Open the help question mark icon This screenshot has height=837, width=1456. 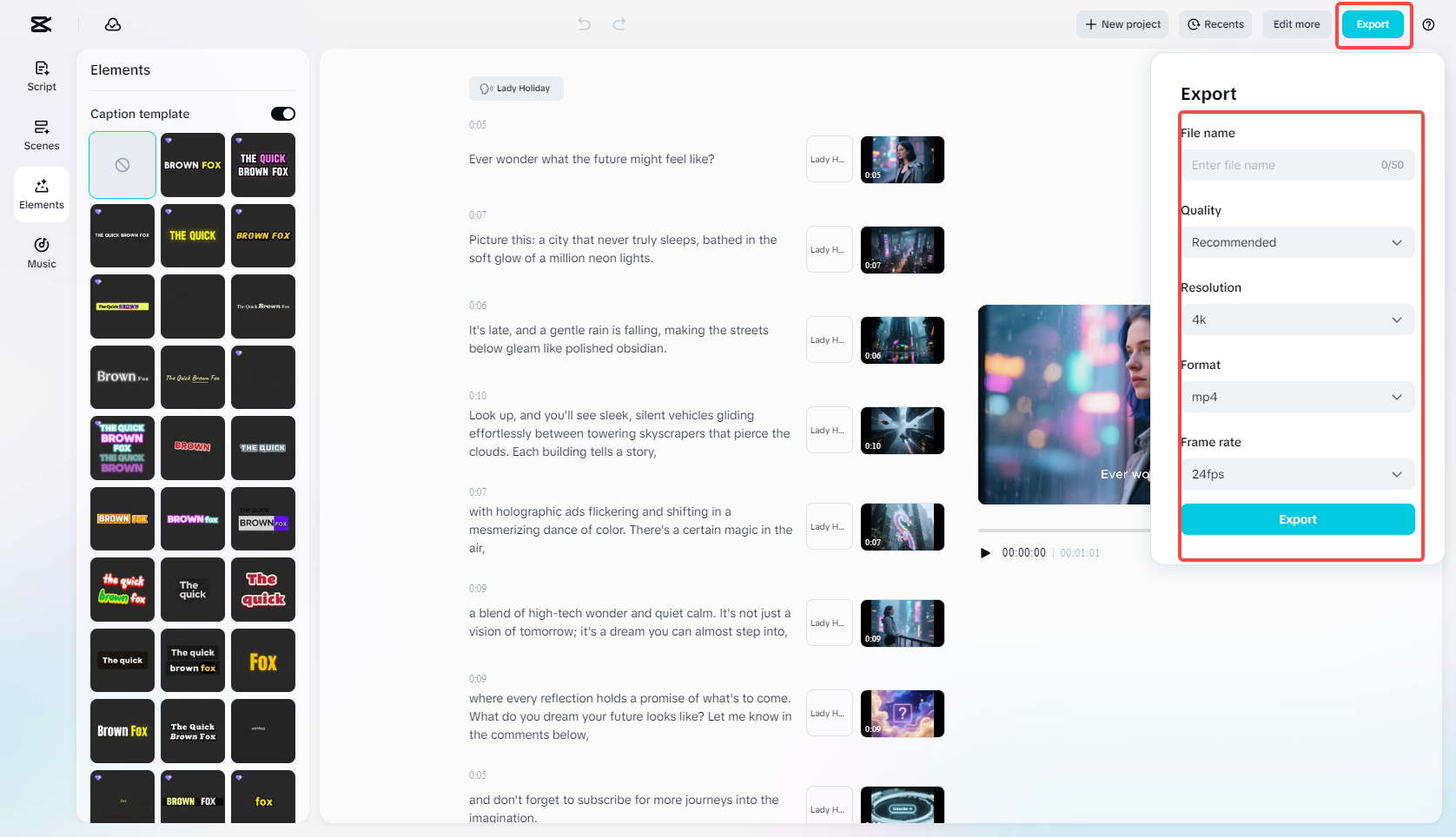(x=1429, y=25)
